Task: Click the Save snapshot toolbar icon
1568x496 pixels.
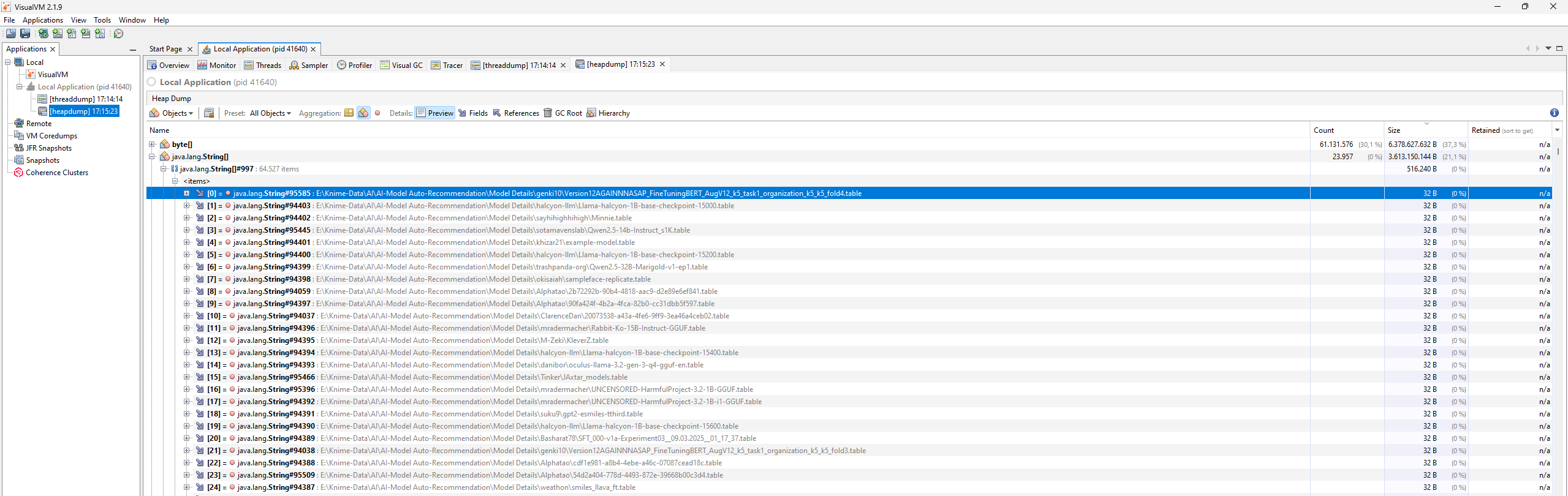Action: click(x=25, y=34)
